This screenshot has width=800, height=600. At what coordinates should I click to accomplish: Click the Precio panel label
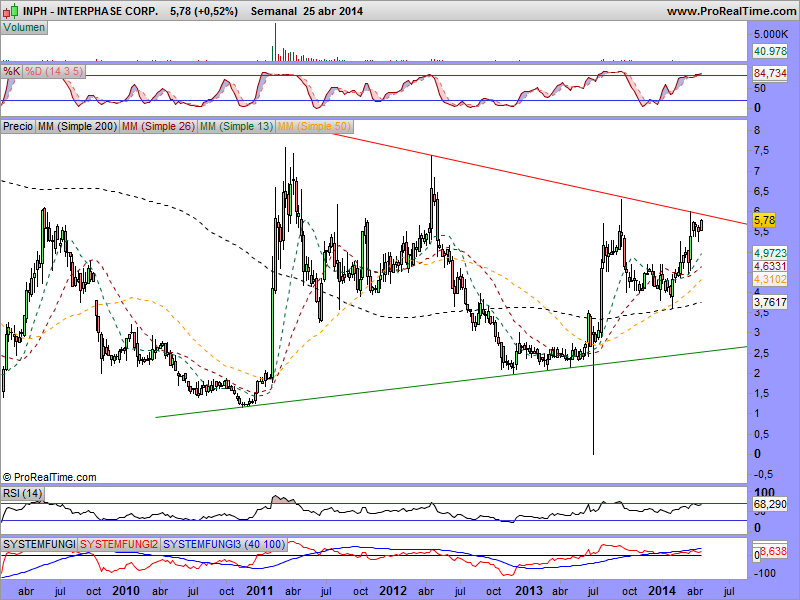[x=18, y=126]
